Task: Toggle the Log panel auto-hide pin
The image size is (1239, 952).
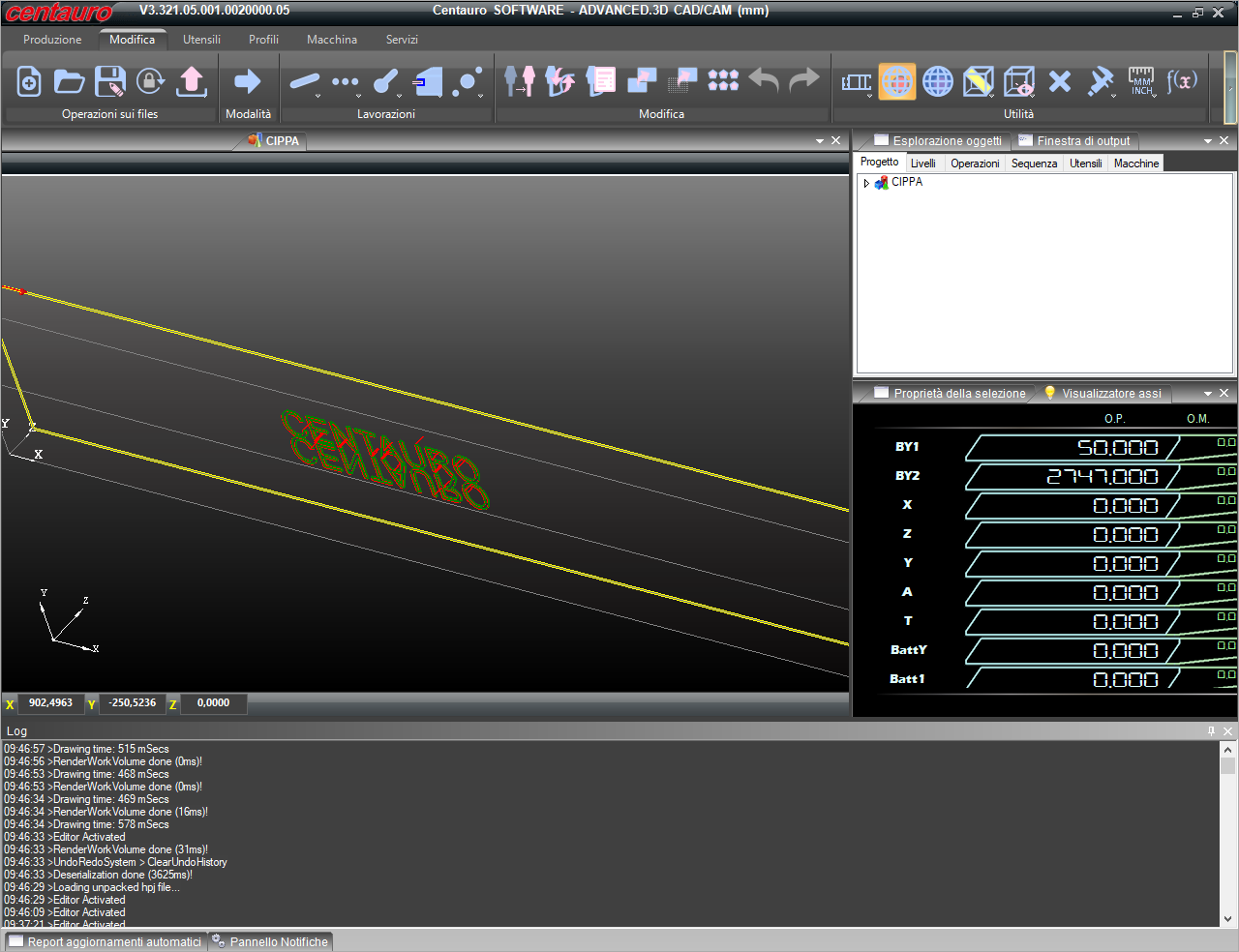Action: [x=1211, y=731]
